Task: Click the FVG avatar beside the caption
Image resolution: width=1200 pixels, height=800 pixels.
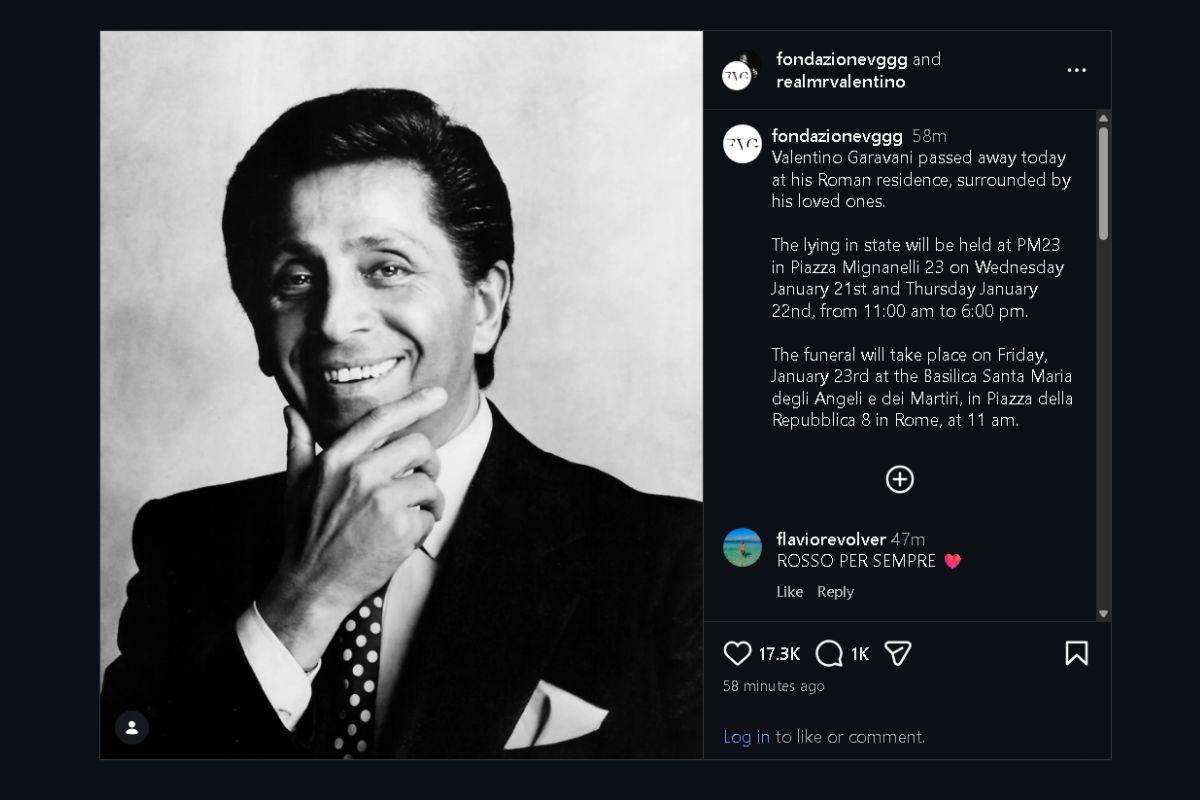Action: 741,143
